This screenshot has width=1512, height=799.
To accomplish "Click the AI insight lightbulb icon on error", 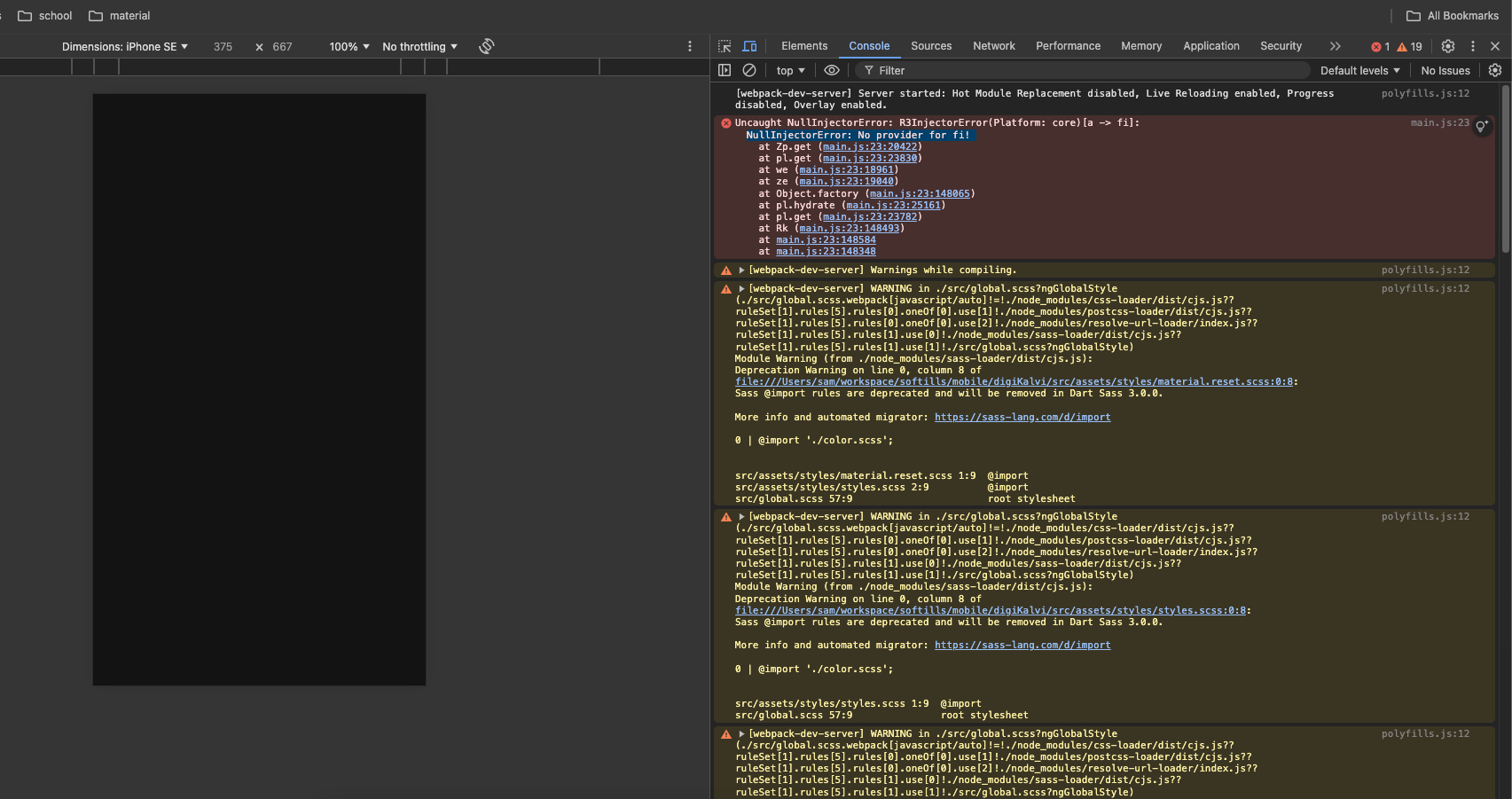I will [x=1481, y=127].
